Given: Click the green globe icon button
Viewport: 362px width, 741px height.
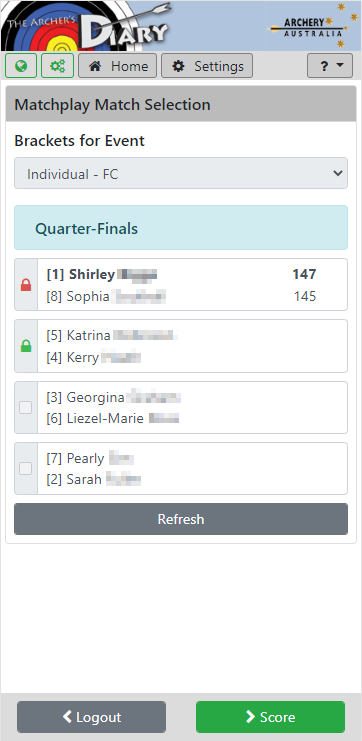Looking at the screenshot, I should (x=21, y=66).
